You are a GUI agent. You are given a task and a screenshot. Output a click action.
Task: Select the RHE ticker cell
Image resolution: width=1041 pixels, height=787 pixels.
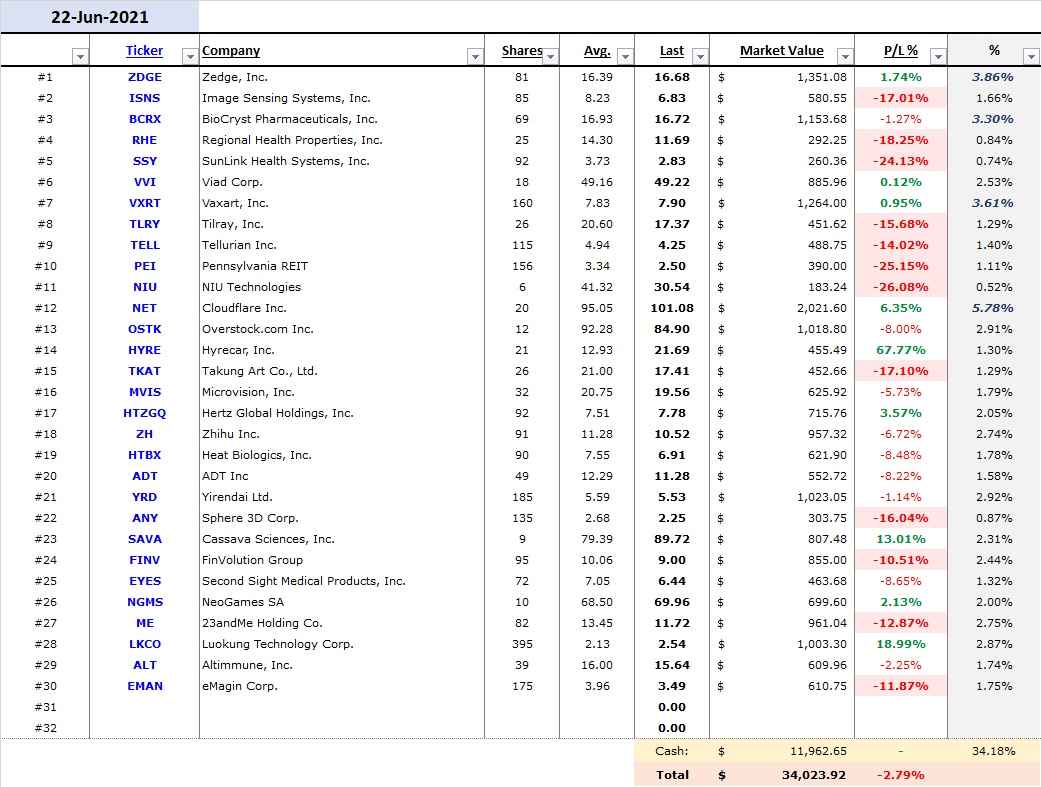pyautogui.click(x=145, y=140)
